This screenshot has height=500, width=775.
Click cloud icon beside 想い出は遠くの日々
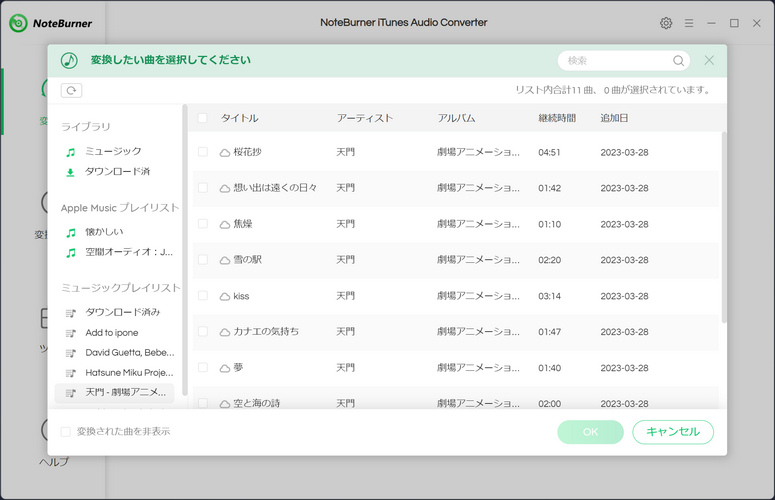pyautogui.click(x=224, y=188)
